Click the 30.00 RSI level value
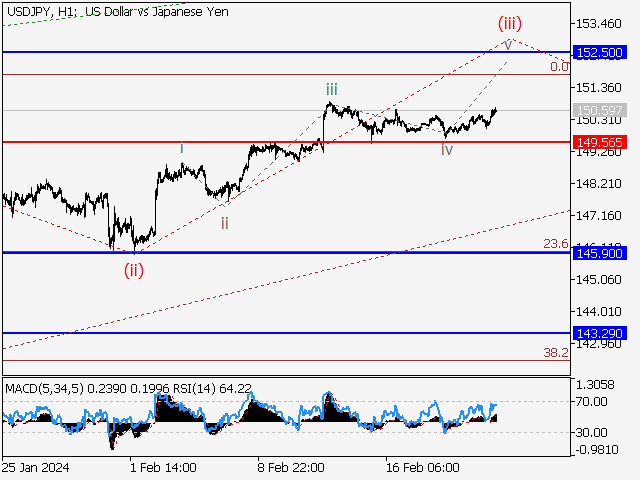Screen dimensions: 640x480 click(x=591, y=432)
